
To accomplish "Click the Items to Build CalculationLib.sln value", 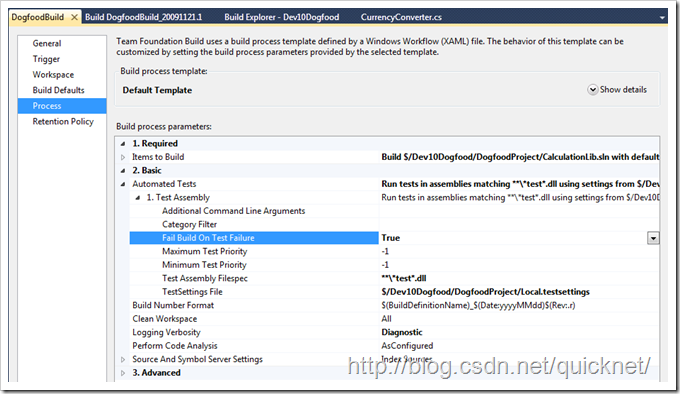I will point(520,157).
